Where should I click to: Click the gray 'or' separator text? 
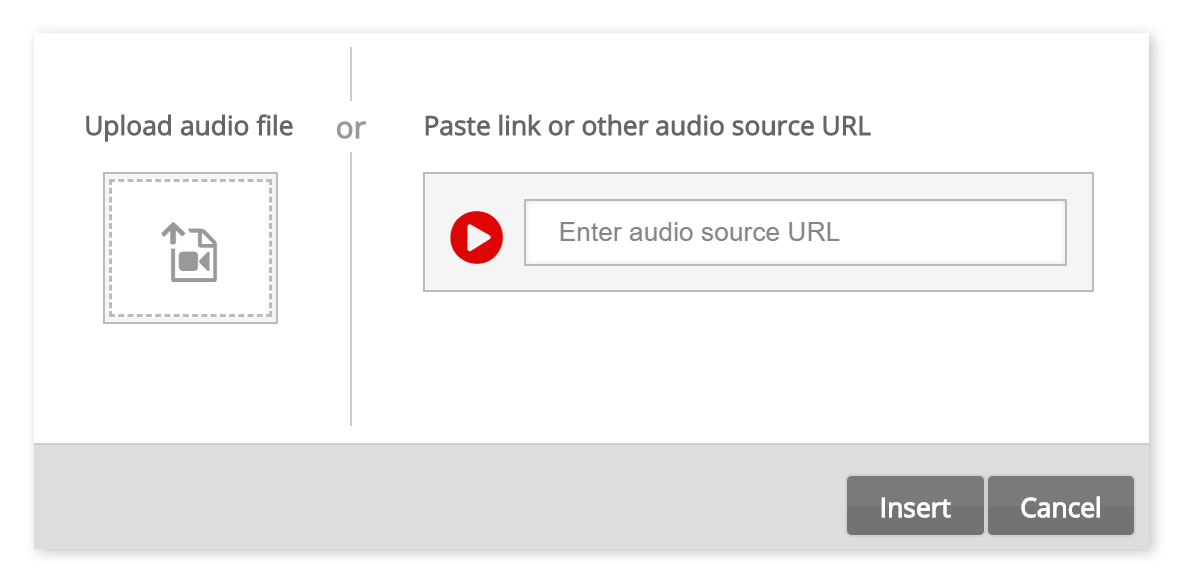(x=351, y=128)
